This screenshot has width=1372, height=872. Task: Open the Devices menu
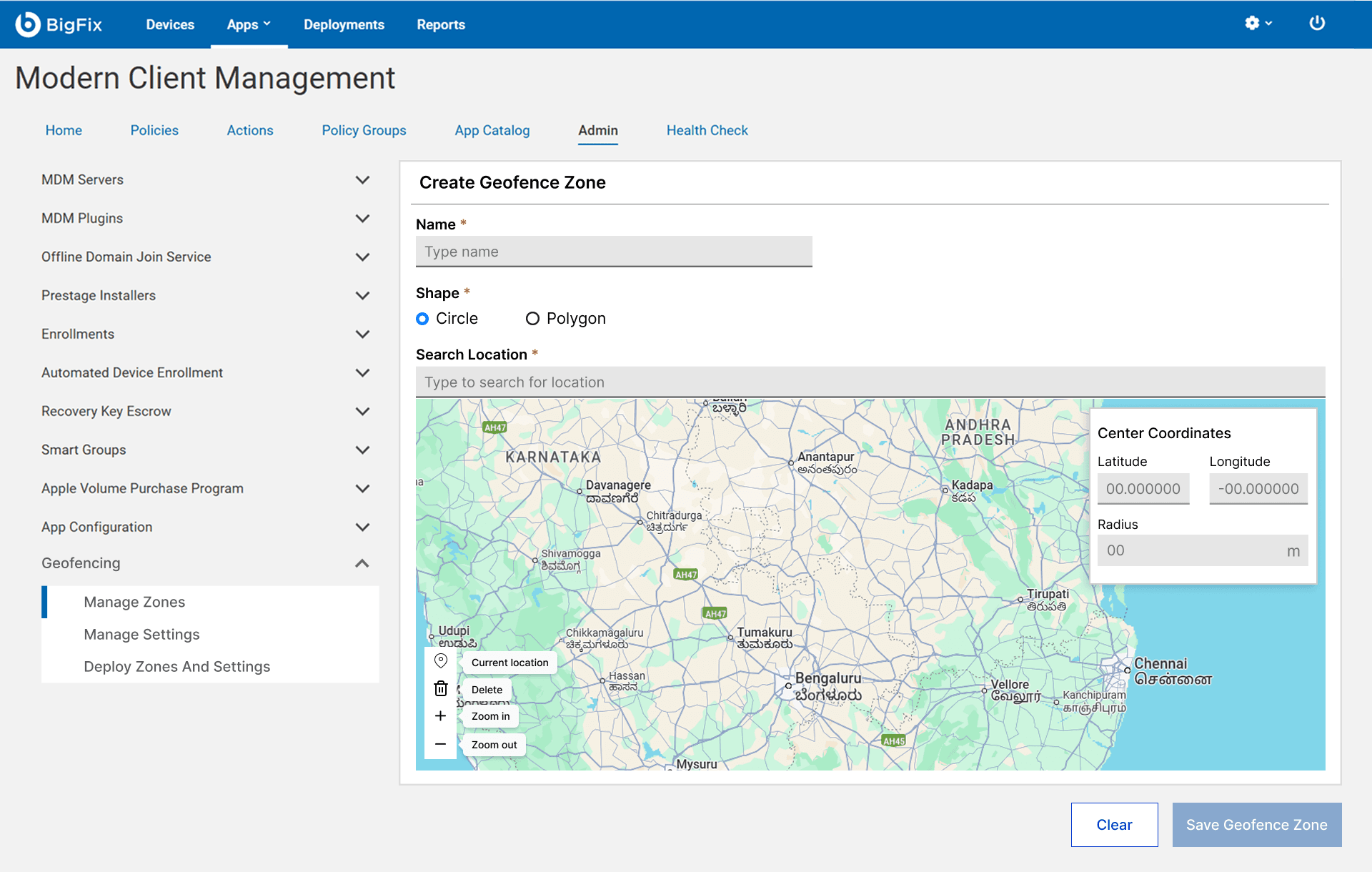coord(170,24)
